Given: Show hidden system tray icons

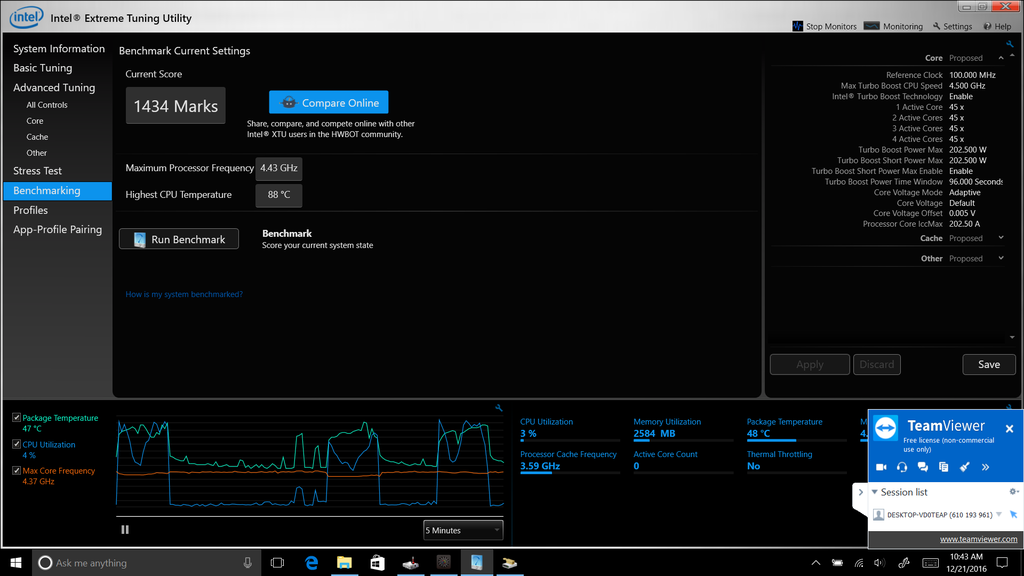Looking at the screenshot, I should tap(816, 563).
